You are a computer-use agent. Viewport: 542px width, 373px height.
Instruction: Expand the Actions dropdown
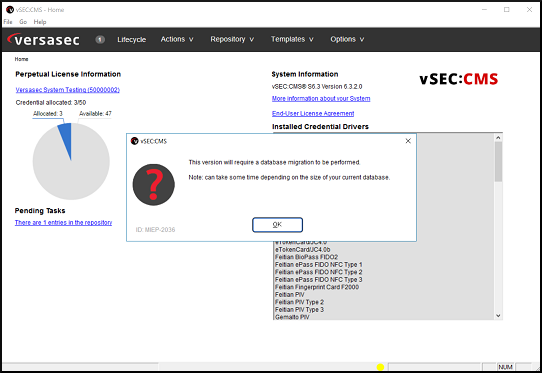click(177, 39)
